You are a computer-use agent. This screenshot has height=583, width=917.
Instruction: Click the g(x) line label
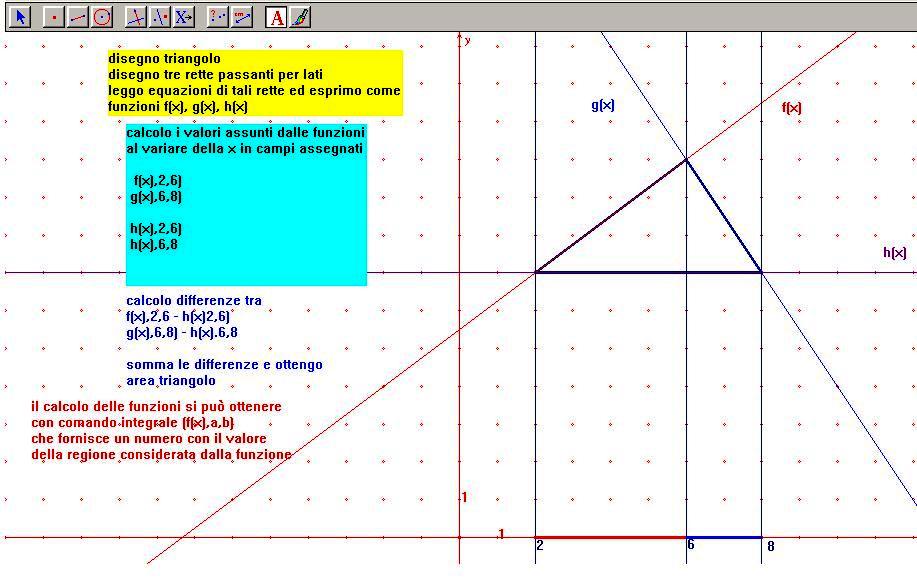(603, 105)
